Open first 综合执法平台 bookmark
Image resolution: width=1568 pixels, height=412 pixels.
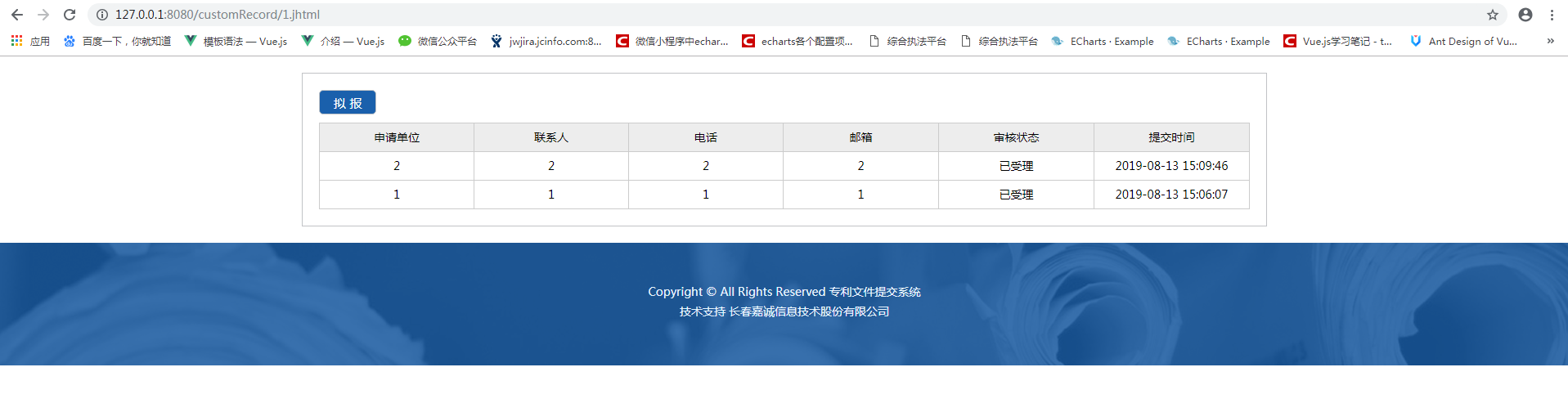click(x=907, y=41)
